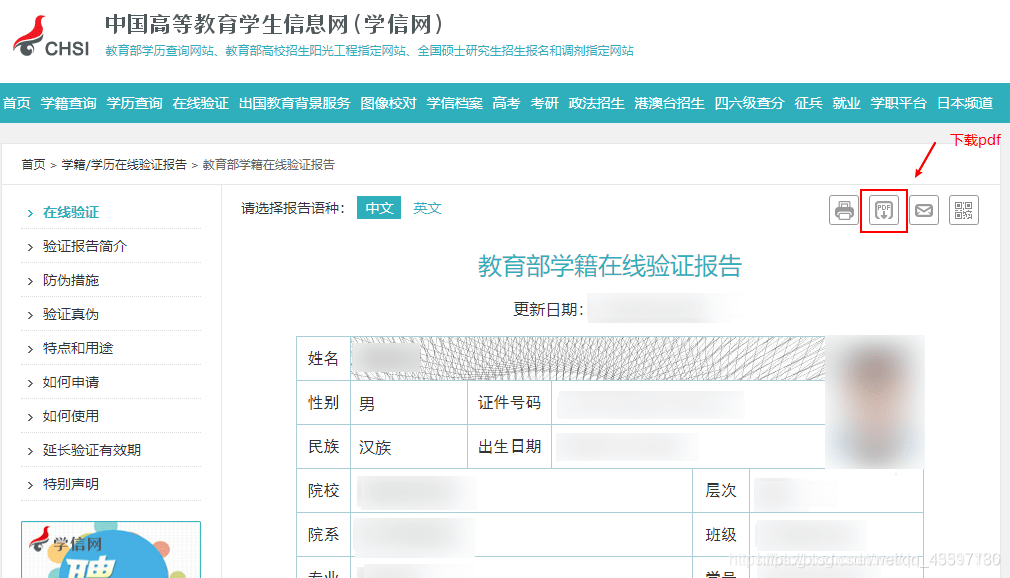
Task: Click 教育部学籍在线验证报告 breadcrumb
Action: (x=269, y=165)
